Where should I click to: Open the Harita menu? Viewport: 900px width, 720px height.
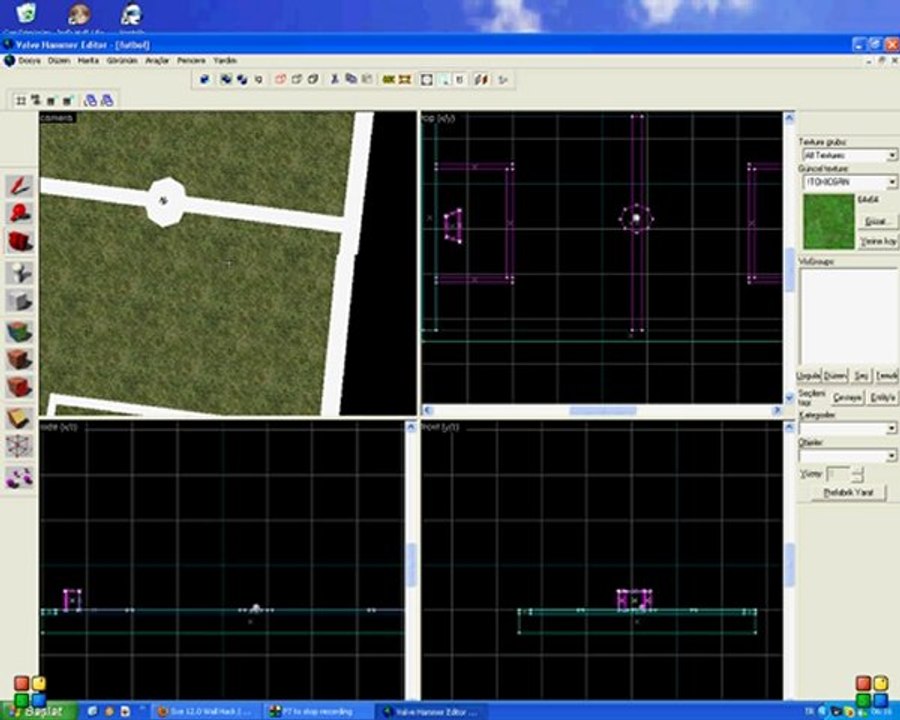tap(88, 60)
